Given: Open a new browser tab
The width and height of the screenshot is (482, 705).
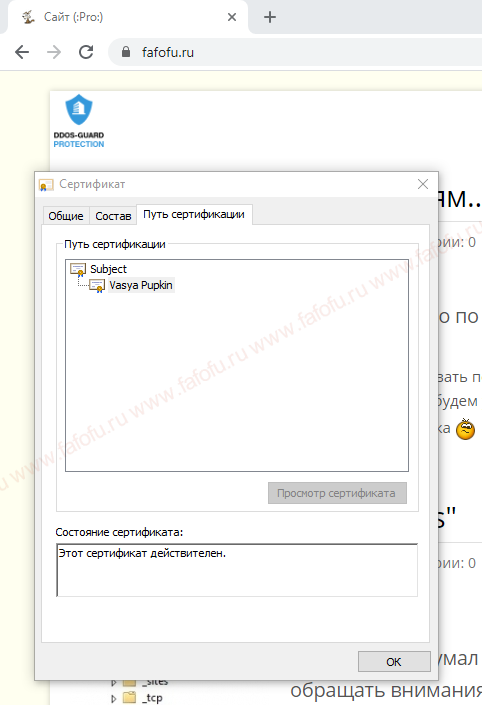Looking at the screenshot, I should coord(270,17).
